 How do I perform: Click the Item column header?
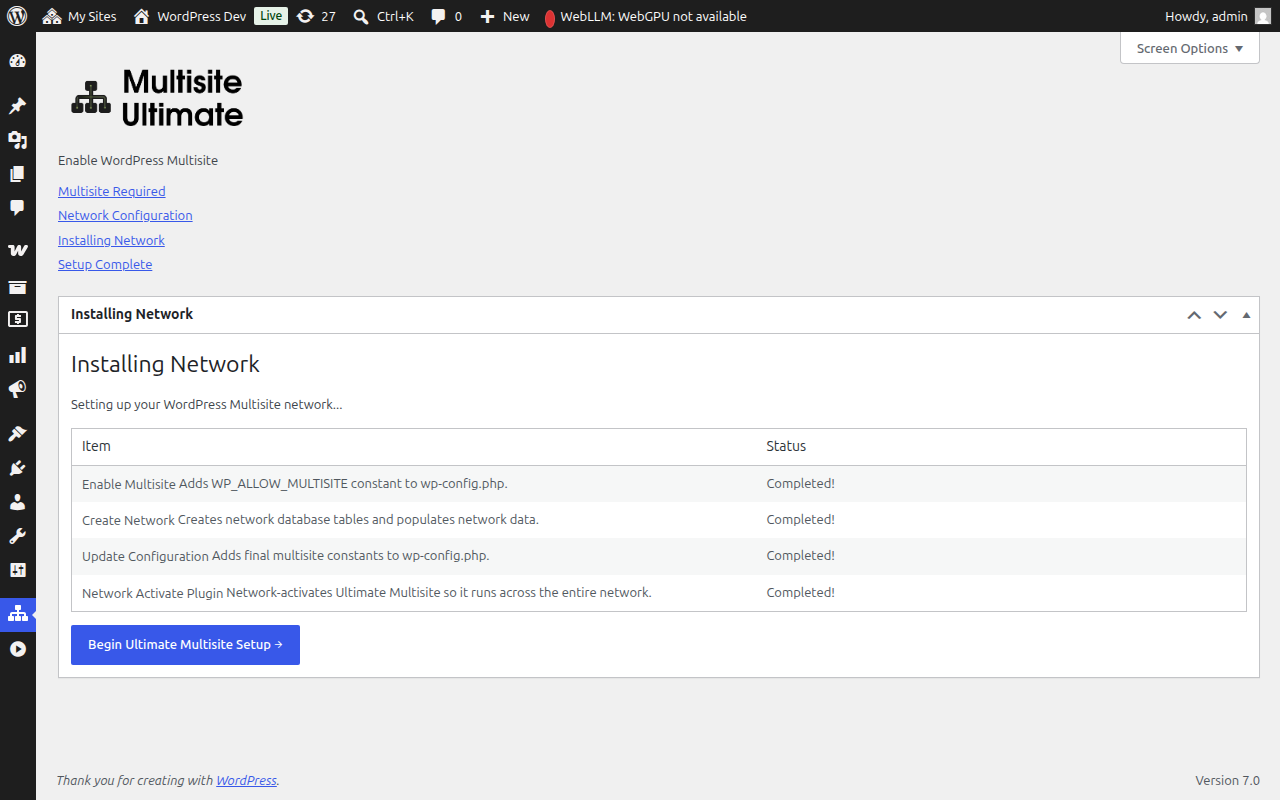[x=96, y=446]
